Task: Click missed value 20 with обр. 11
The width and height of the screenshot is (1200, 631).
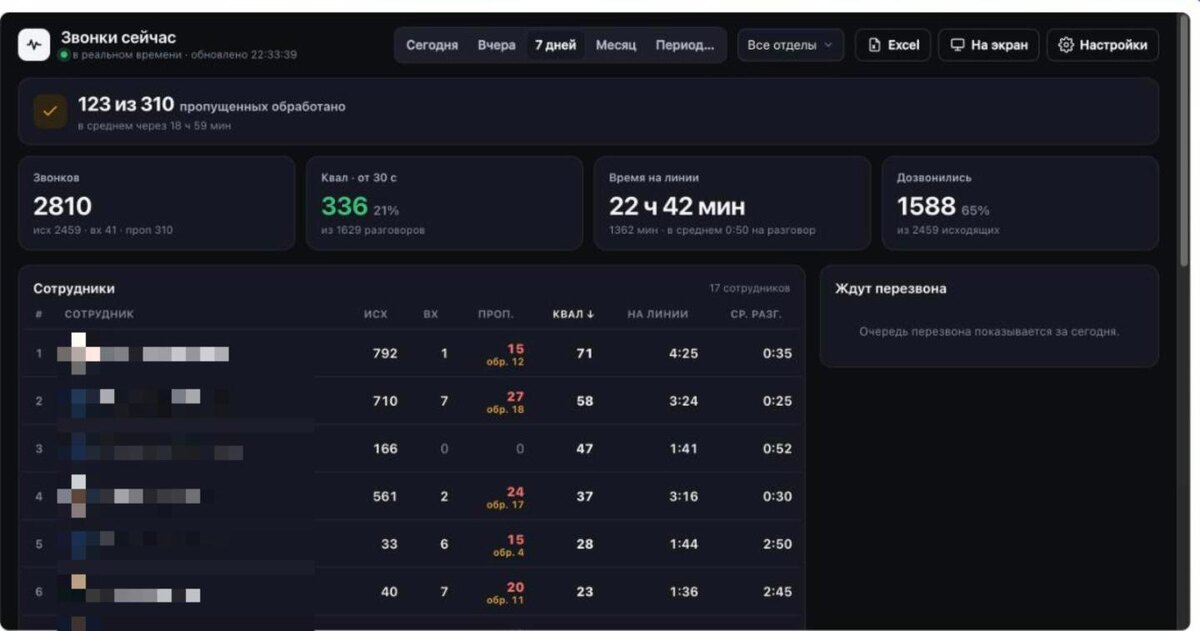Action: (506, 593)
